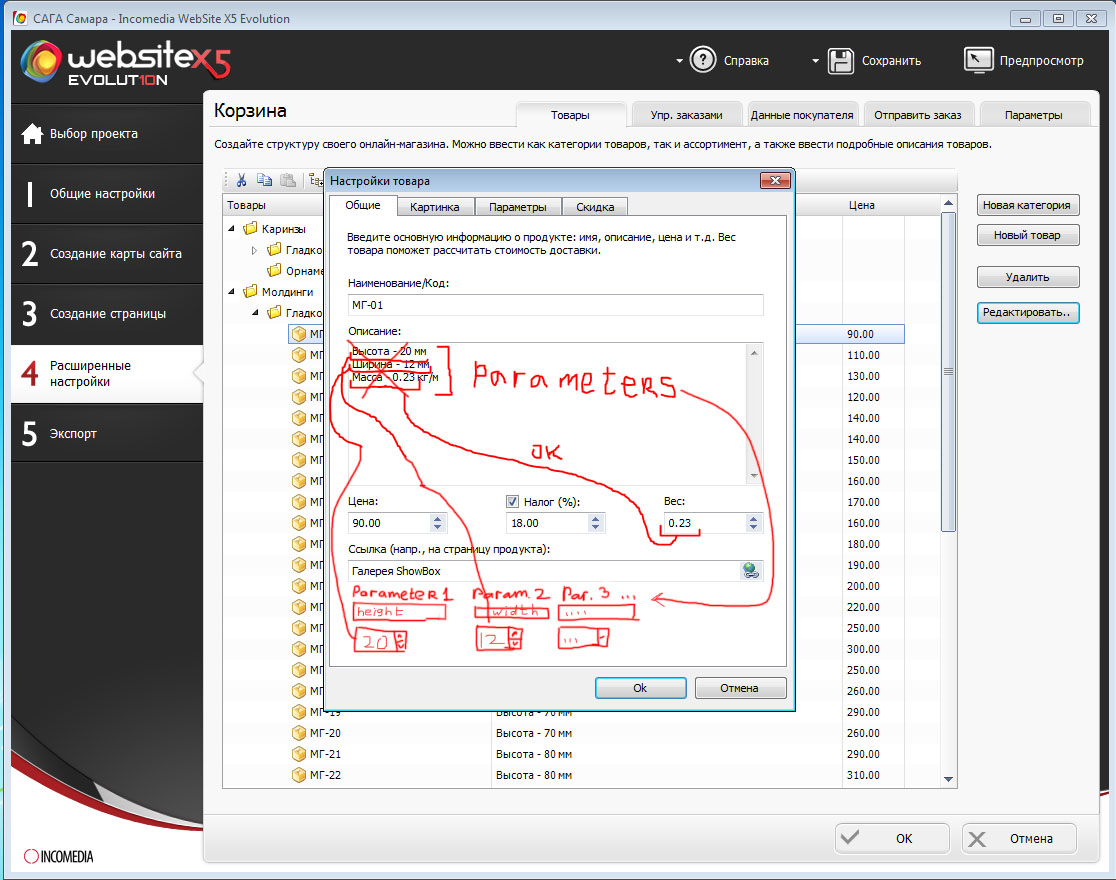The image size is (1116, 880).
Task: Click the Каринзы folder icon
Action: tap(250, 229)
